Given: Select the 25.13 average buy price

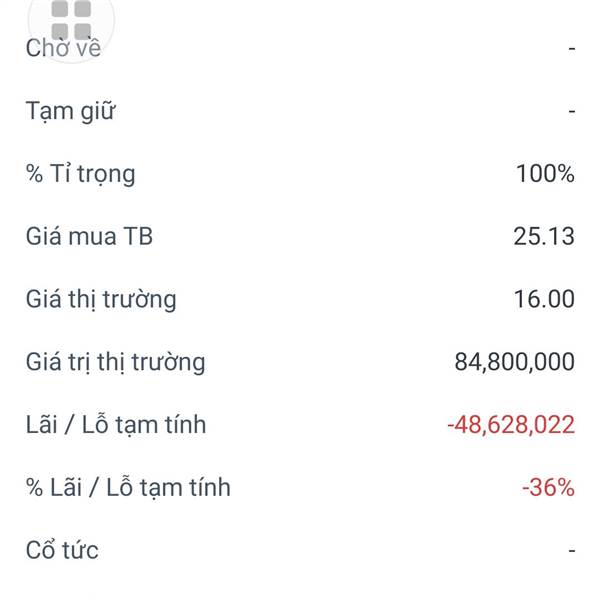Looking at the screenshot, I should [544, 236].
